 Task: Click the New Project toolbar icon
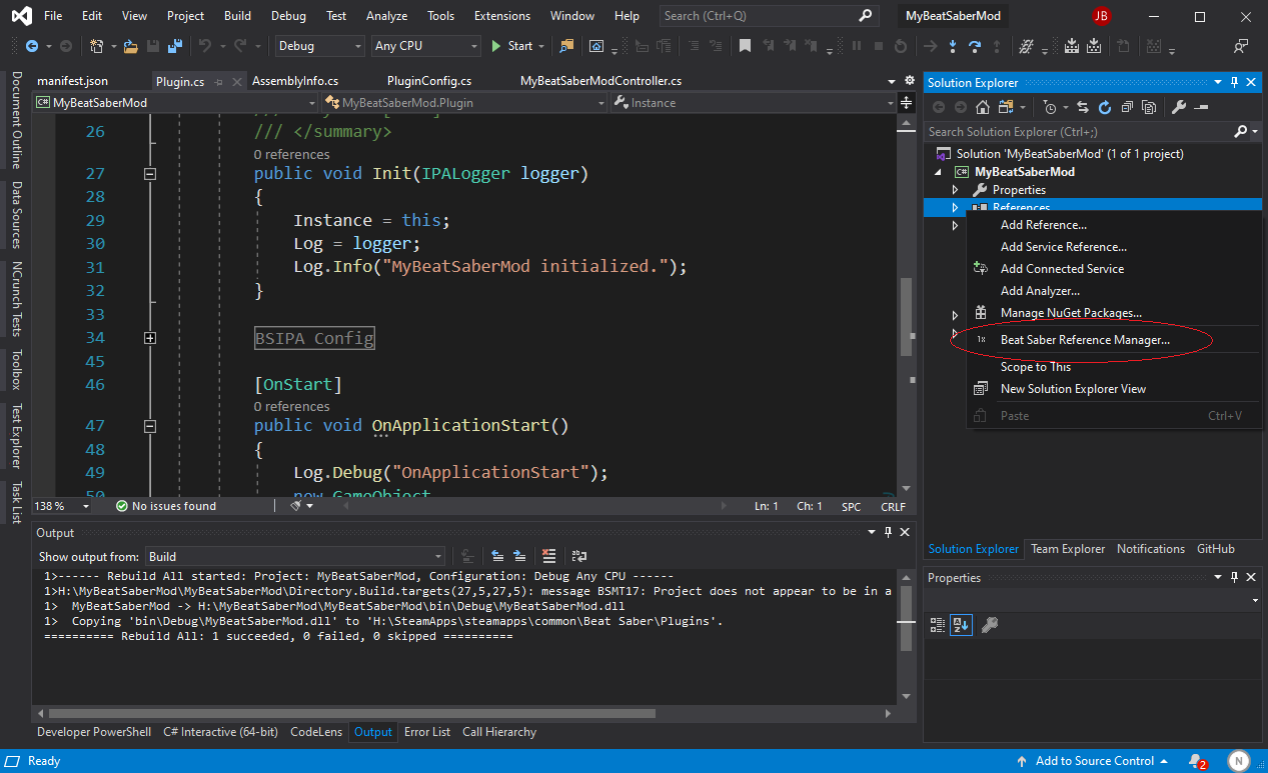click(x=97, y=46)
